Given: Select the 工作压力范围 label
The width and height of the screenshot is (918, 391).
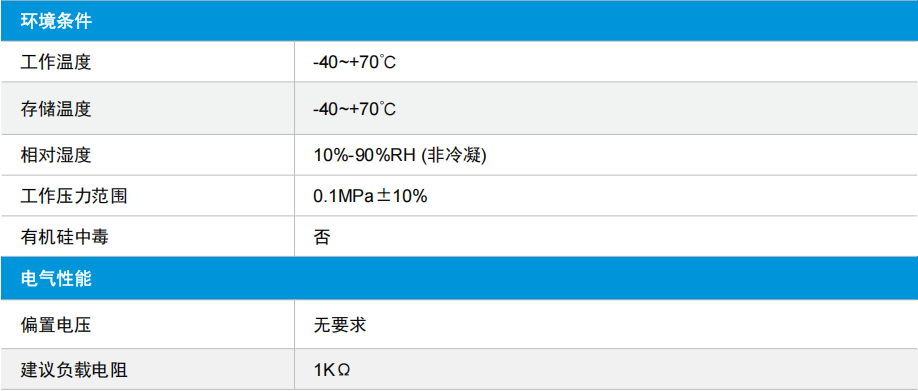Looking at the screenshot, I should [x=74, y=196].
